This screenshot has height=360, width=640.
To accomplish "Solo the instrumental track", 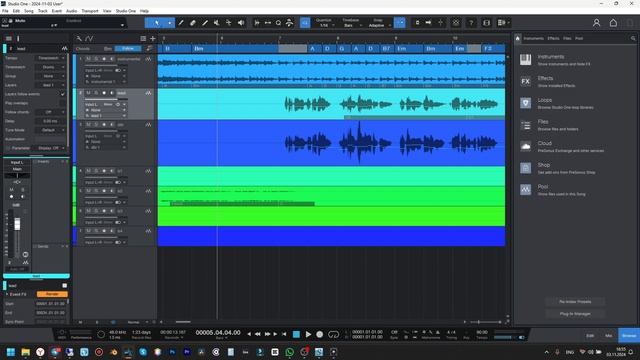I will 96,59.
